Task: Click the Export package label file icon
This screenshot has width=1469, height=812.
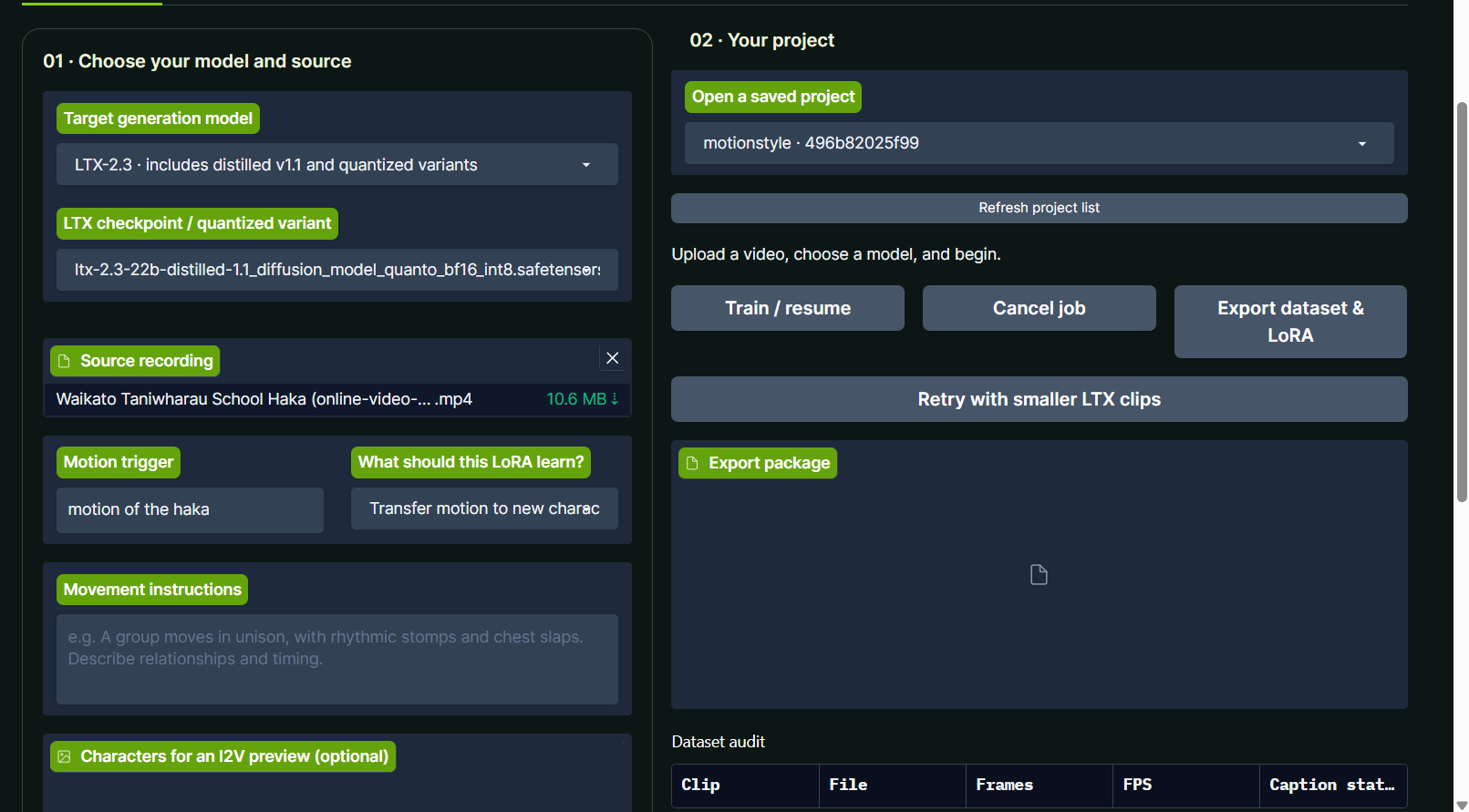Action: point(692,463)
